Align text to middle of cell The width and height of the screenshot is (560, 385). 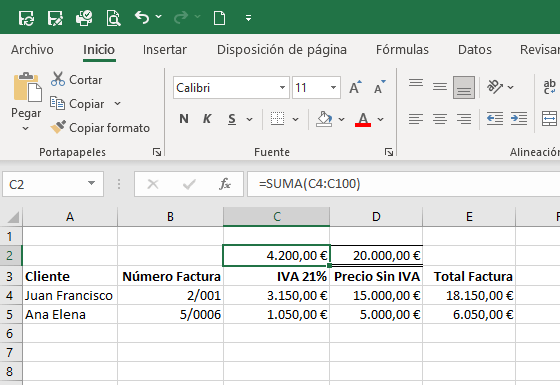pyautogui.click(x=440, y=86)
